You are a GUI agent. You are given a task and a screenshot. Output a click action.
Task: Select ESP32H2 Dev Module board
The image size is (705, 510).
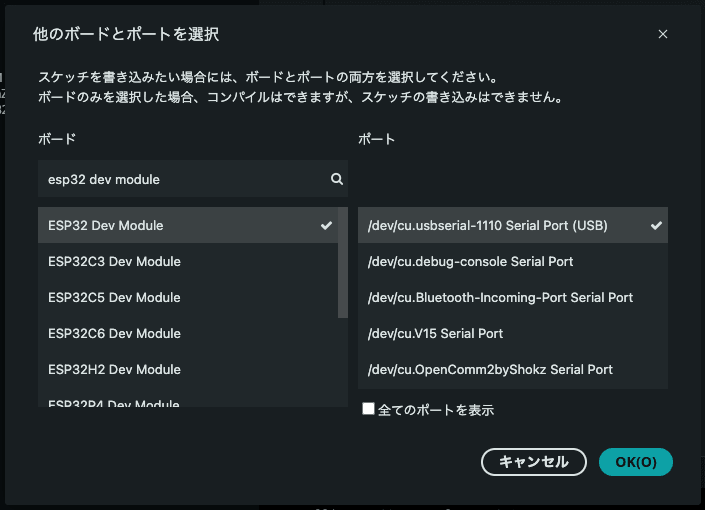[188, 369]
